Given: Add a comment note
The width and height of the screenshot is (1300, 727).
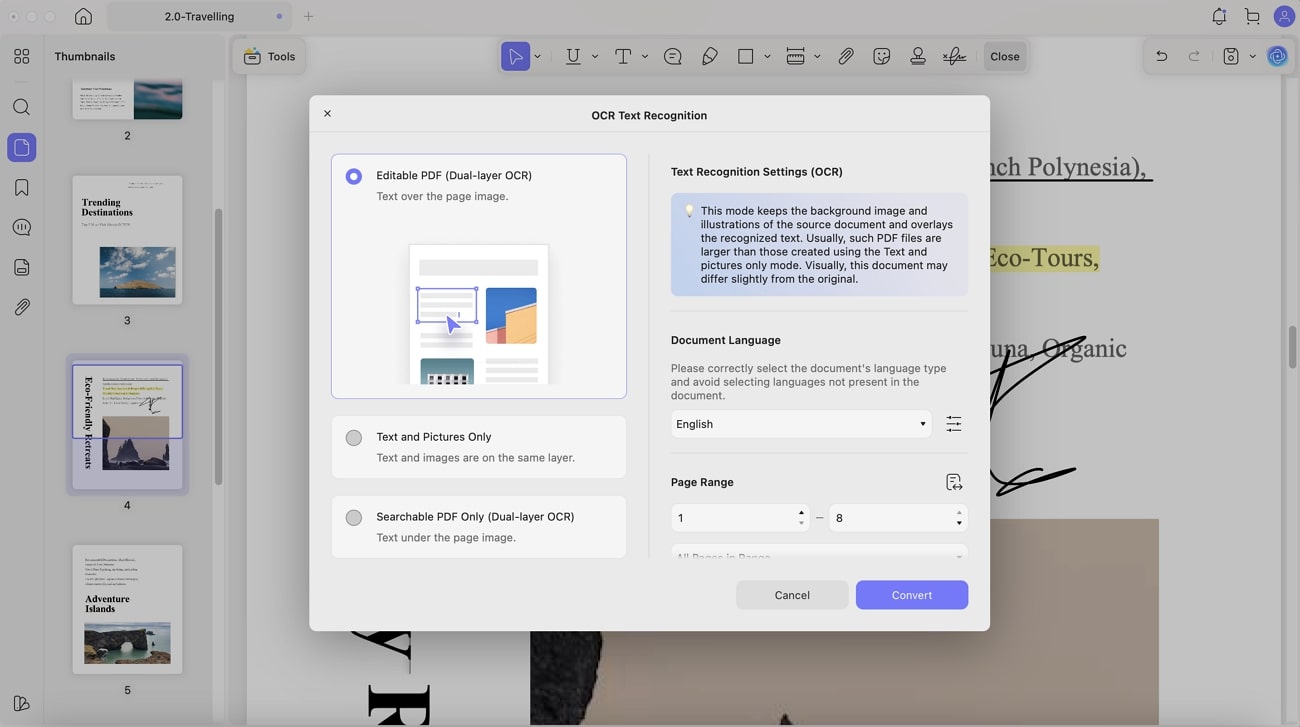Looking at the screenshot, I should pyautogui.click(x=673, y=57).
